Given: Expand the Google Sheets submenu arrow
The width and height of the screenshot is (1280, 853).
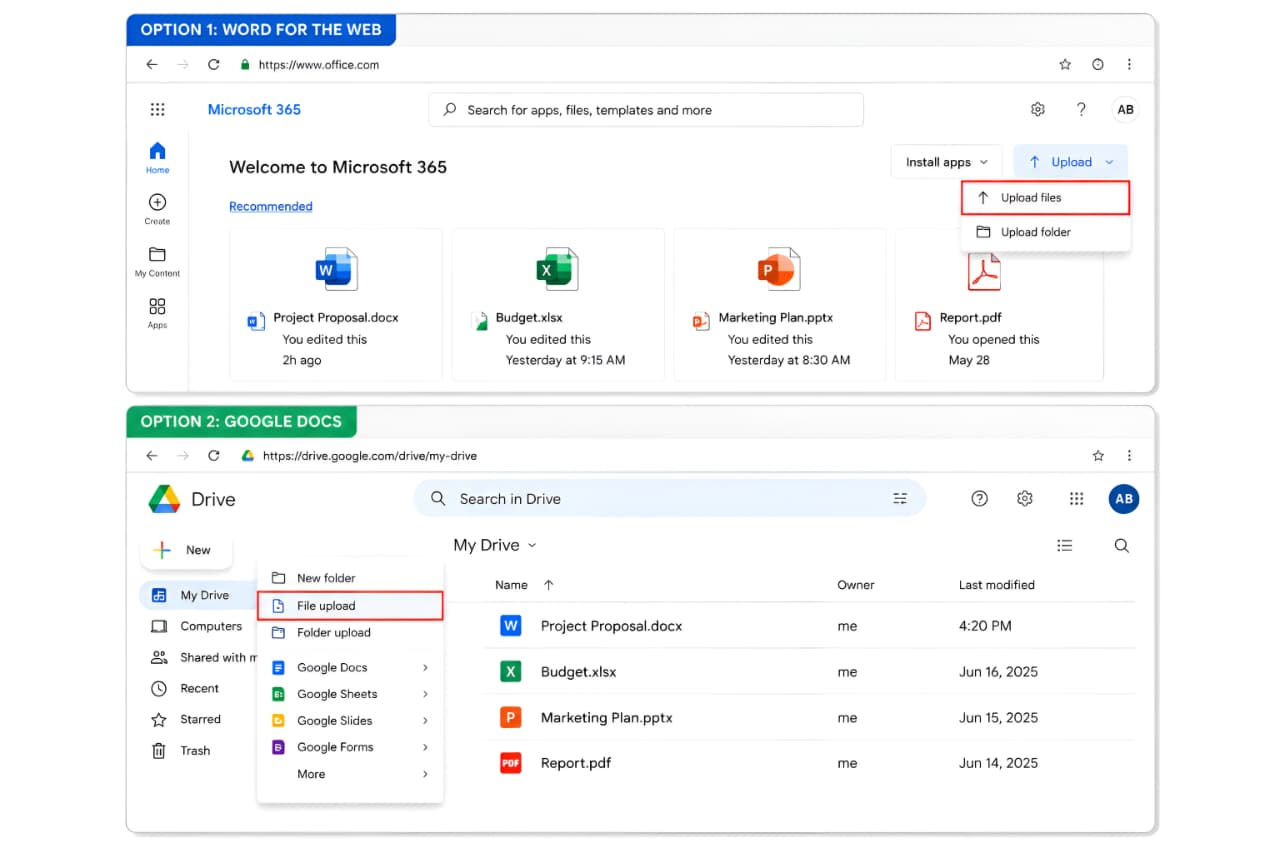Looking at the screenshot, I should pyautogui.click(x=425, y=694).
